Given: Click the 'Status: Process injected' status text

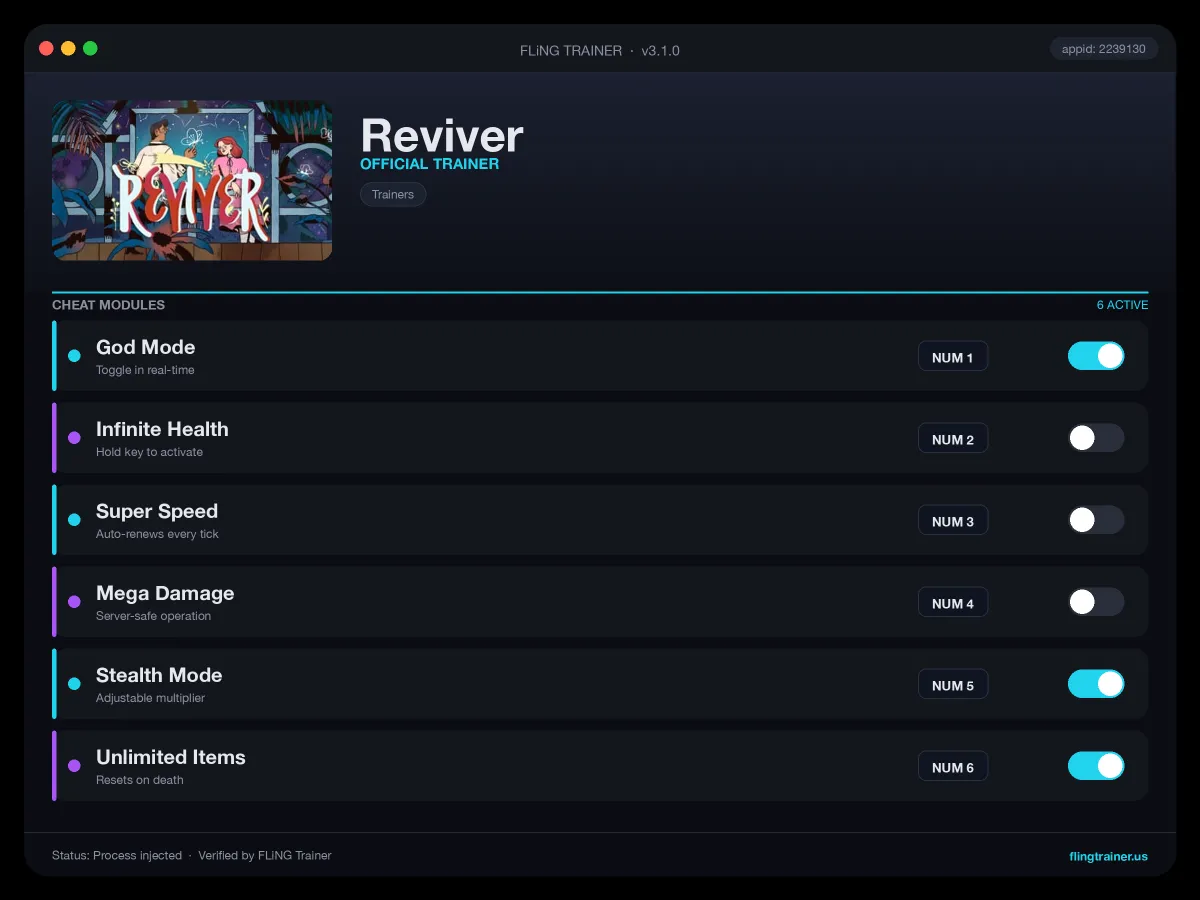Looking at the screenshot, I should click(x=117, y=856).
